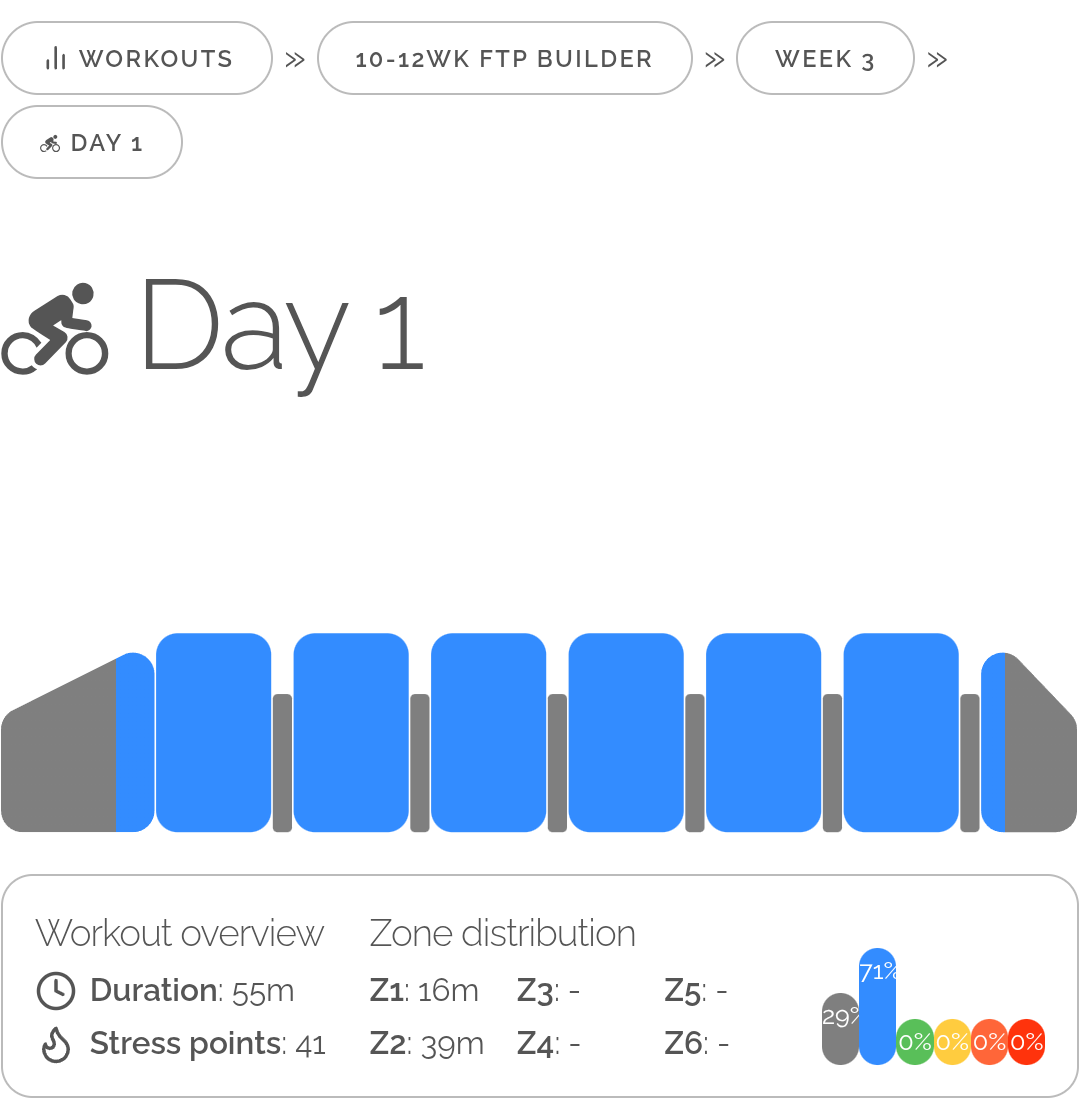Click the gray cool-down ramp segment

1039,770
